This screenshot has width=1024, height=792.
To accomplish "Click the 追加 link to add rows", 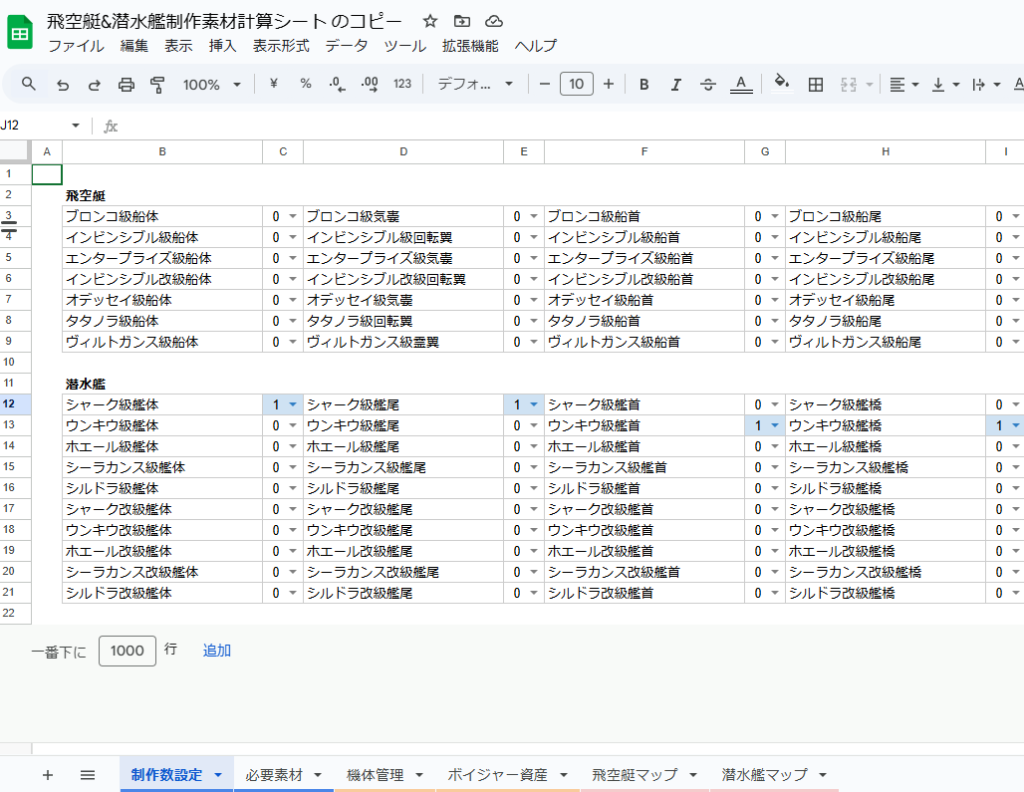I will point(217,650).
